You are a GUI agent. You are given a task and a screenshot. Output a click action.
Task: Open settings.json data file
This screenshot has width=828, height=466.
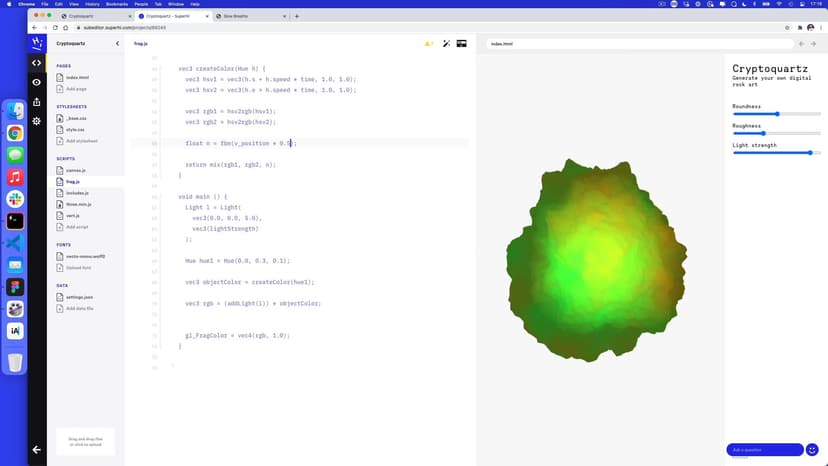[x=80, y=297]
